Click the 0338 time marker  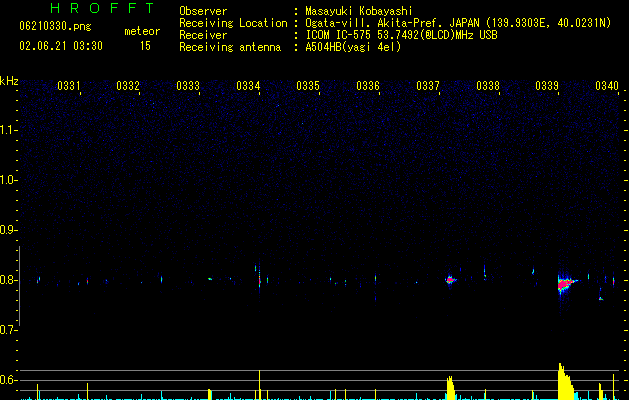click(488, 86)
